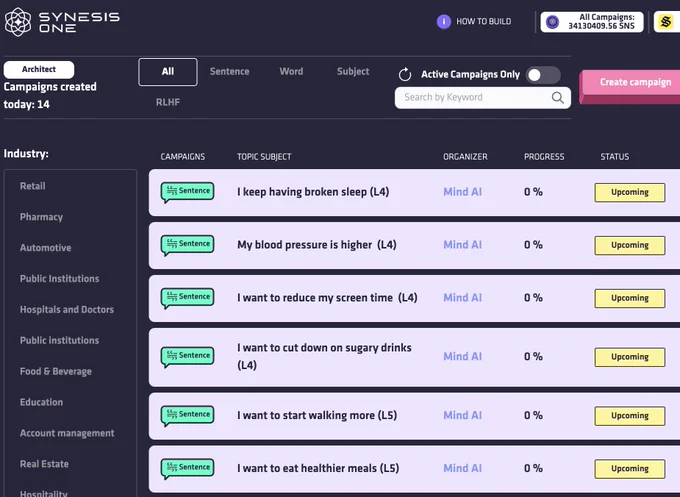Screen dimensions: 680x497
Task: Select the All filter tab
Action: click(x=168, y=72)
